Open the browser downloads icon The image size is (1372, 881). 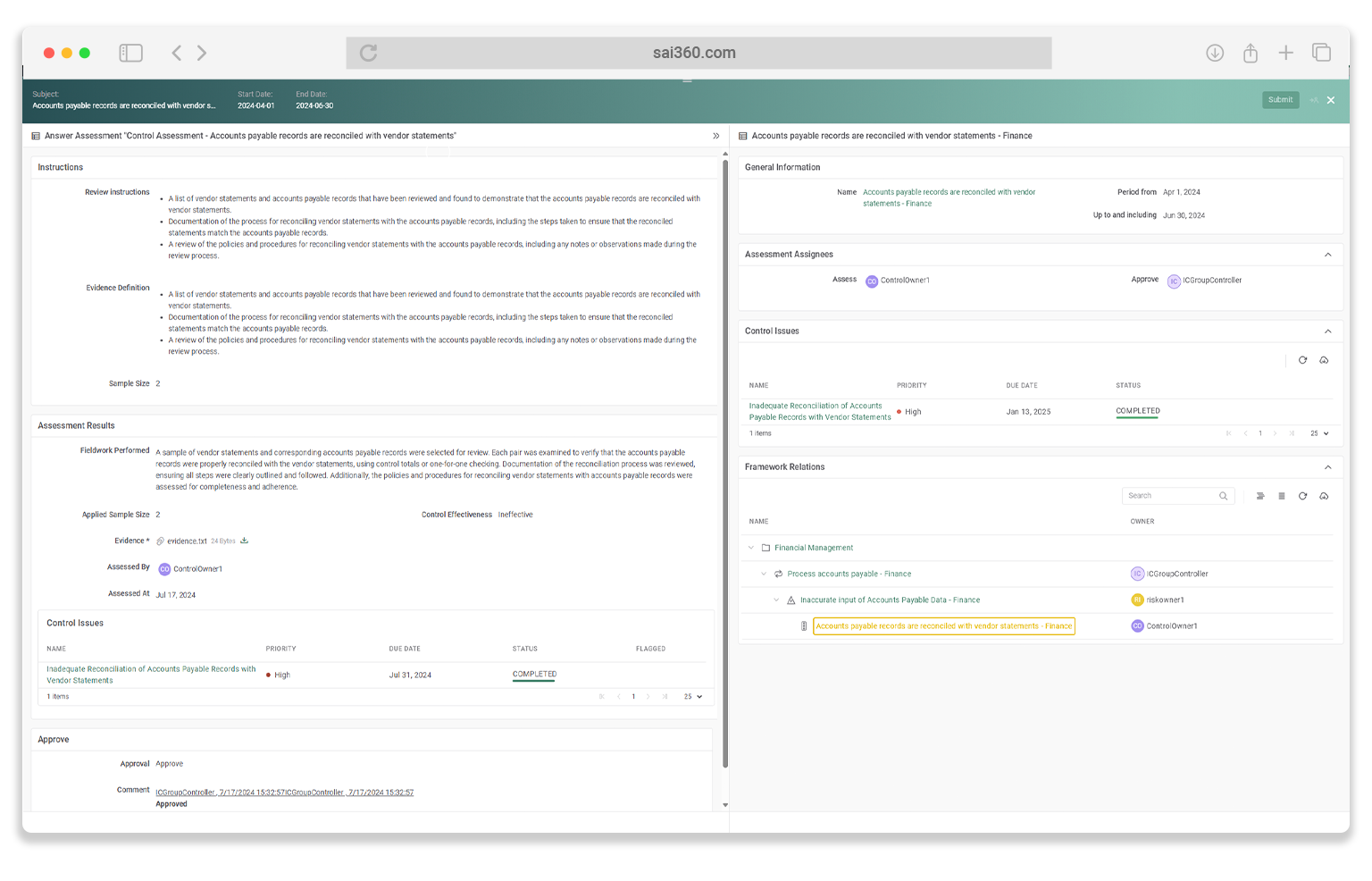[1215, 53]
